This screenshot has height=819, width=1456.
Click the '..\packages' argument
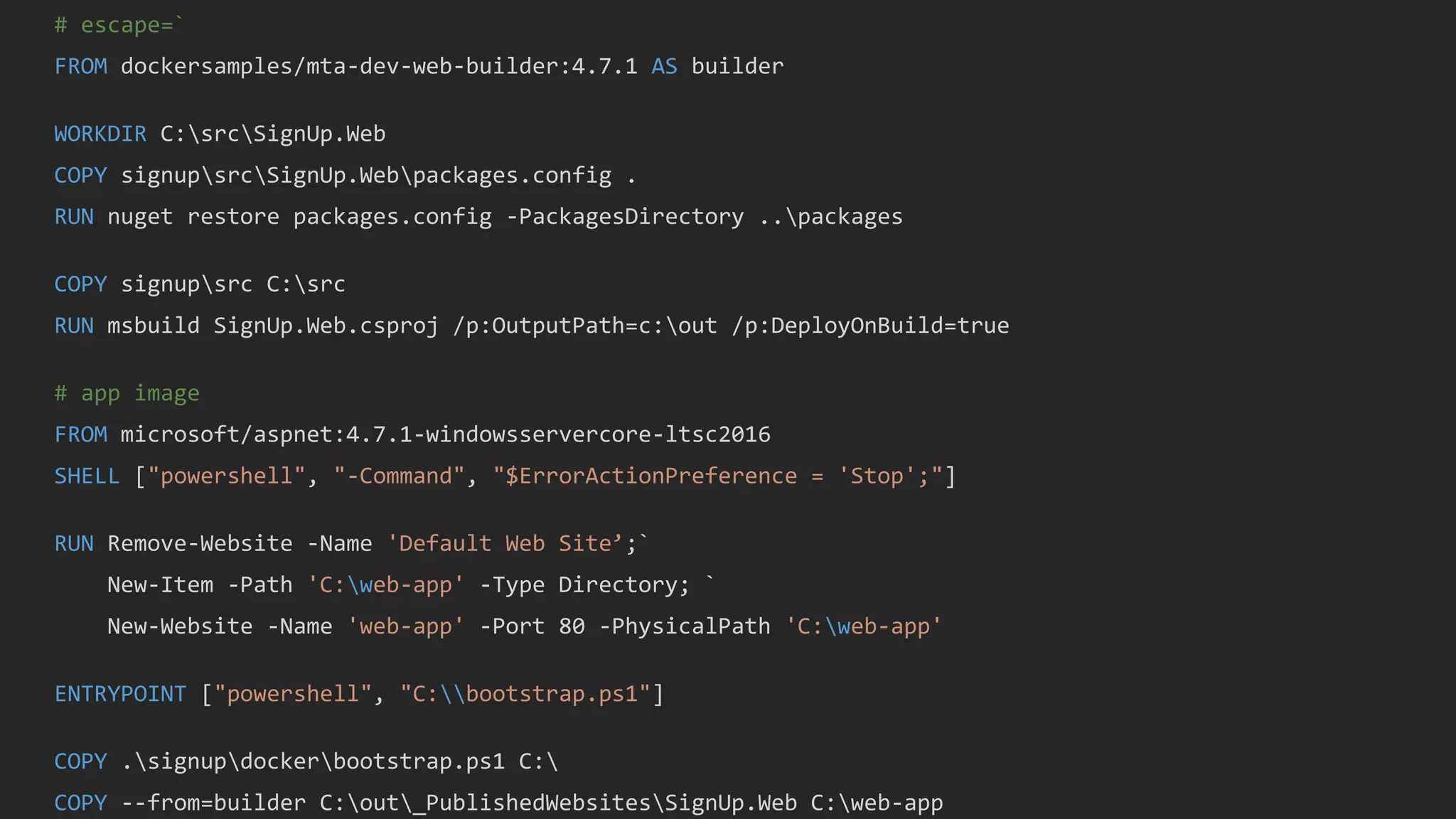[830, 216]
